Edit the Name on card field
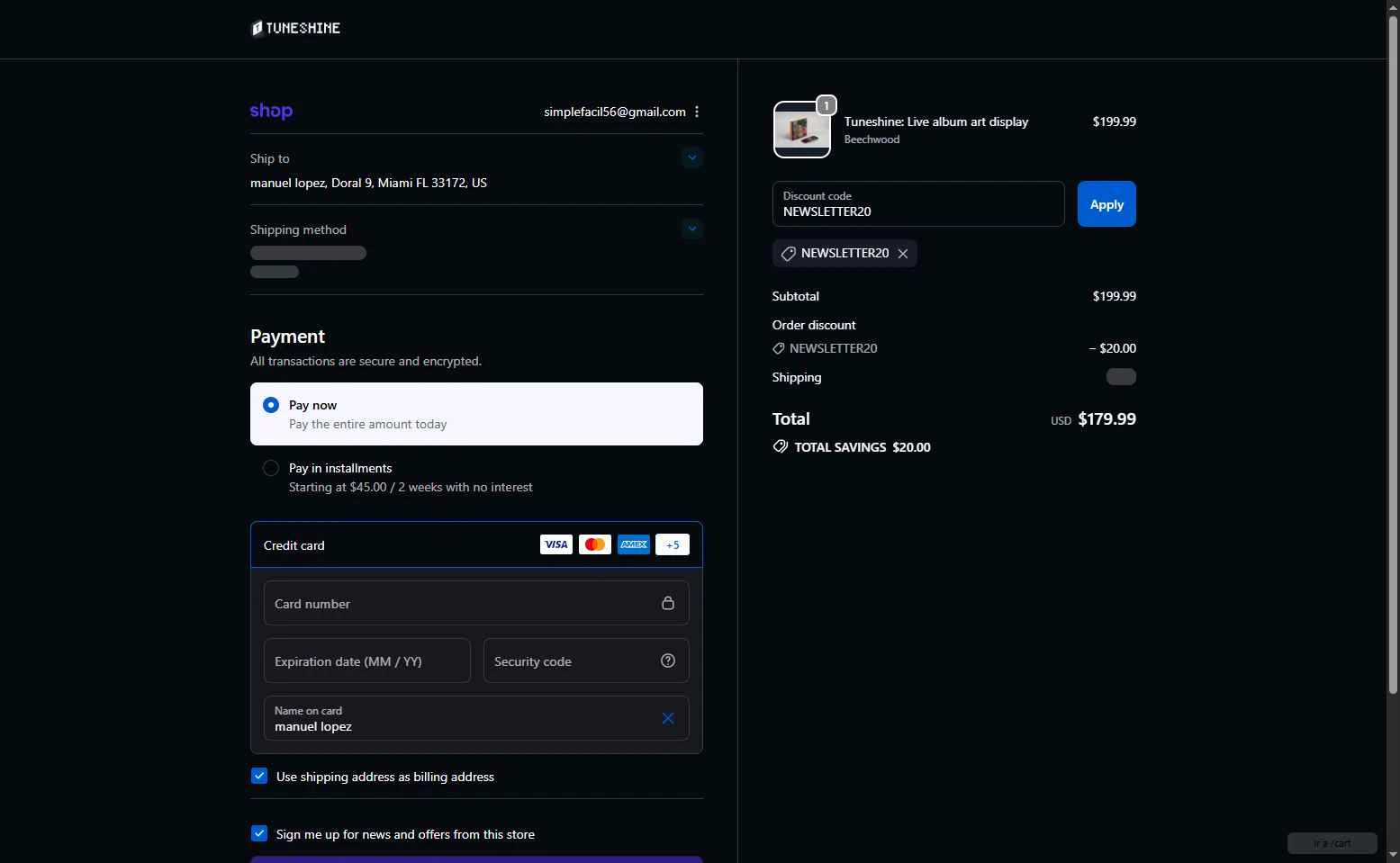1400x863 pixels. pyautogui.click(x=476, y=718)
